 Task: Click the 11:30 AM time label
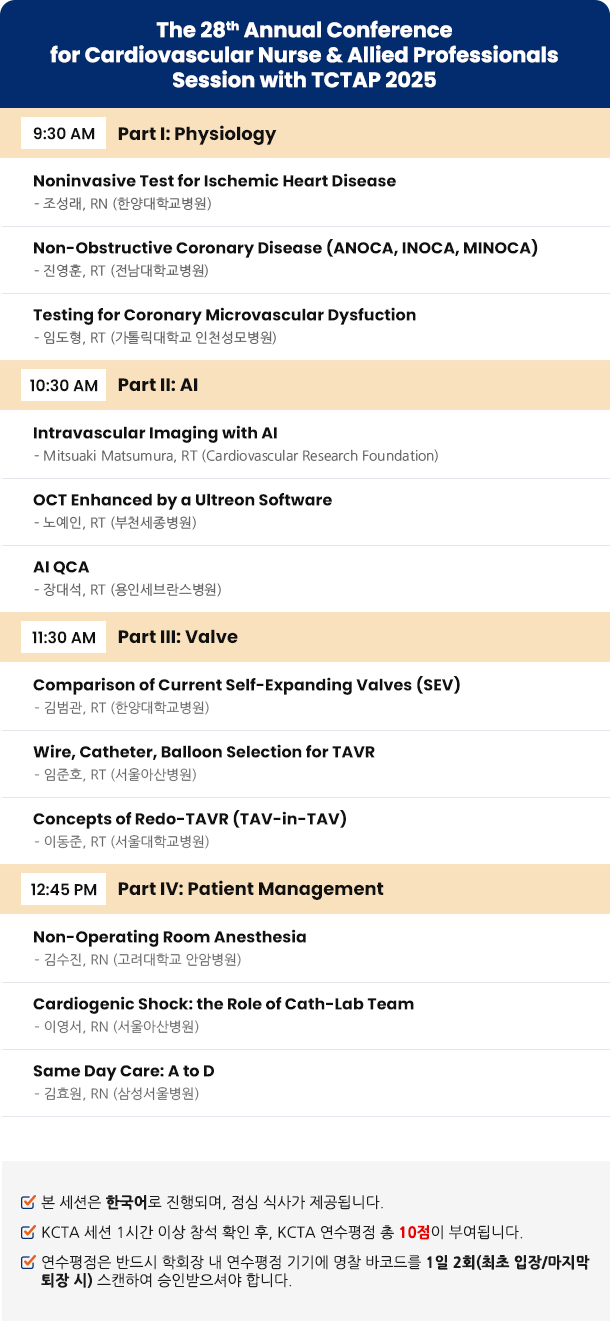coord(64,637)
